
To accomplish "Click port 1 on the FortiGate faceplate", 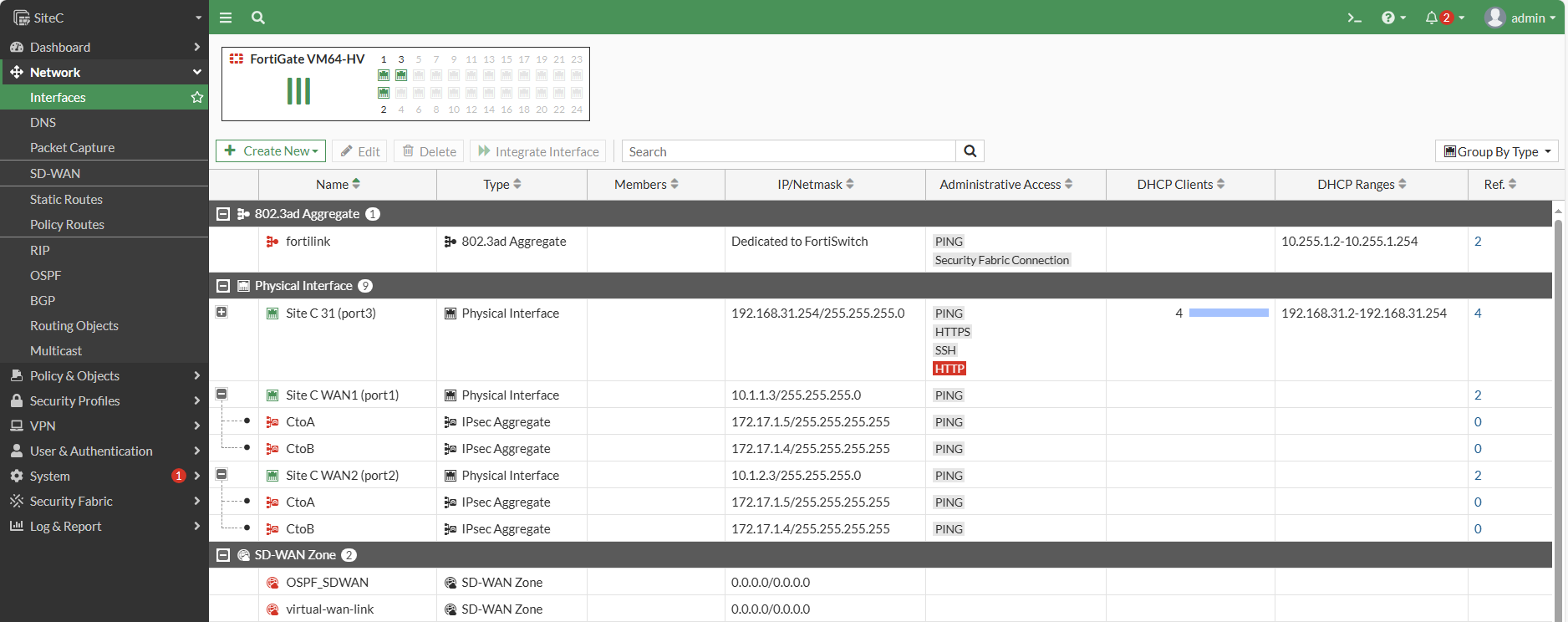I will pos(384,75).
